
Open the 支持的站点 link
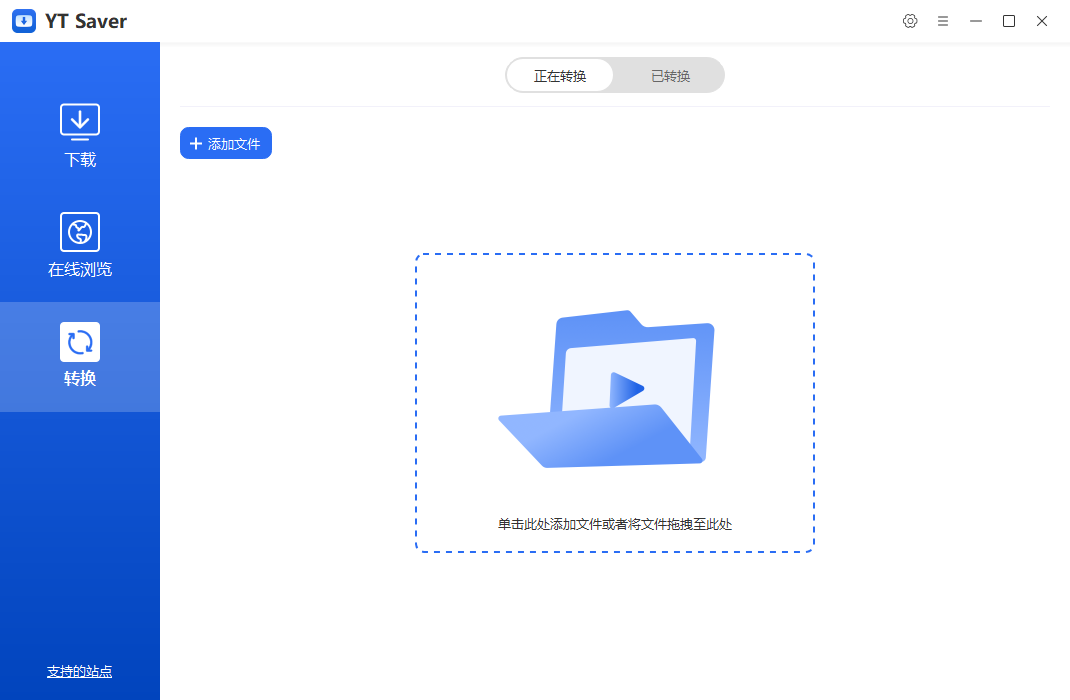(x=80, y=672)
